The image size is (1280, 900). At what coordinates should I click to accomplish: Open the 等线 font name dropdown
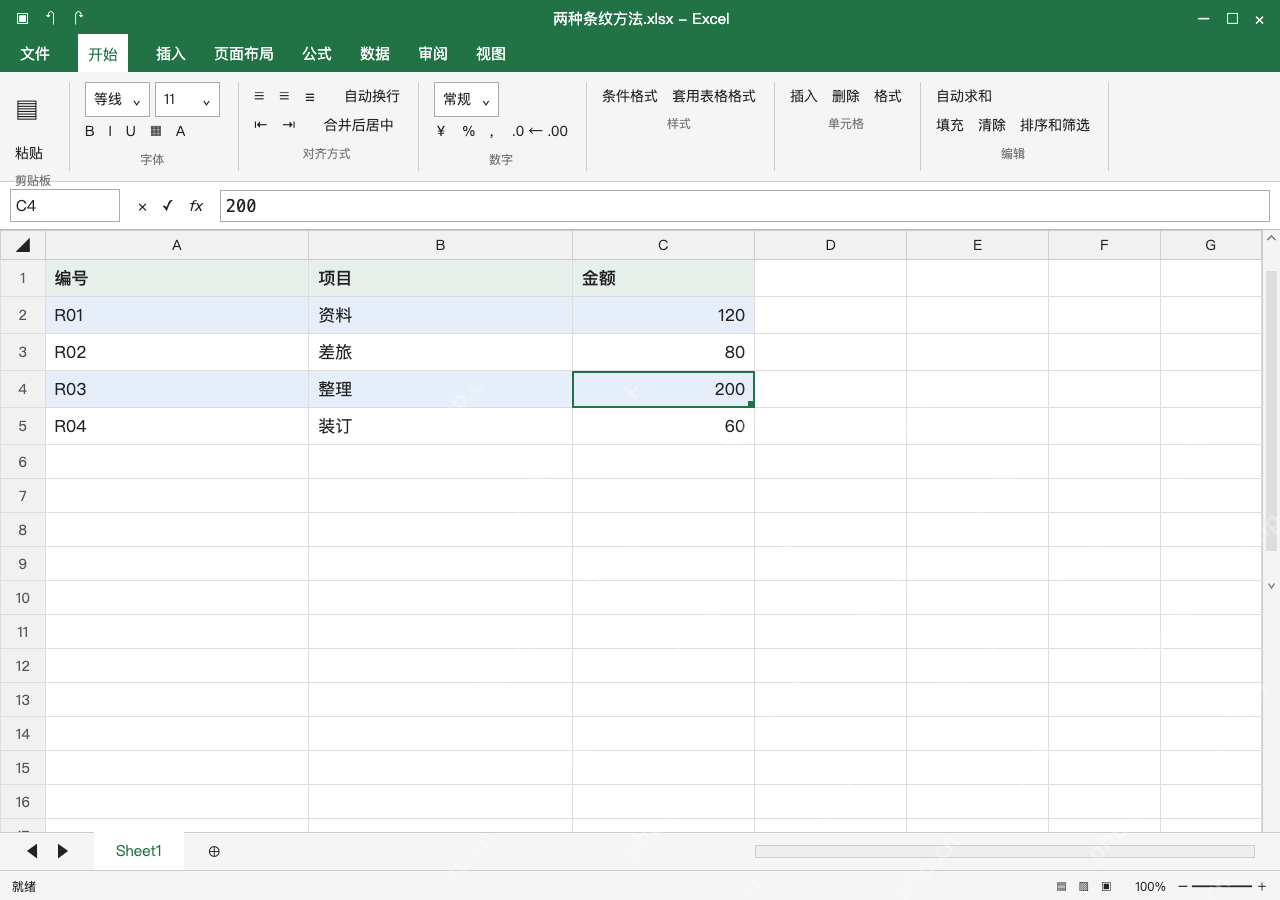click(117, 99)
